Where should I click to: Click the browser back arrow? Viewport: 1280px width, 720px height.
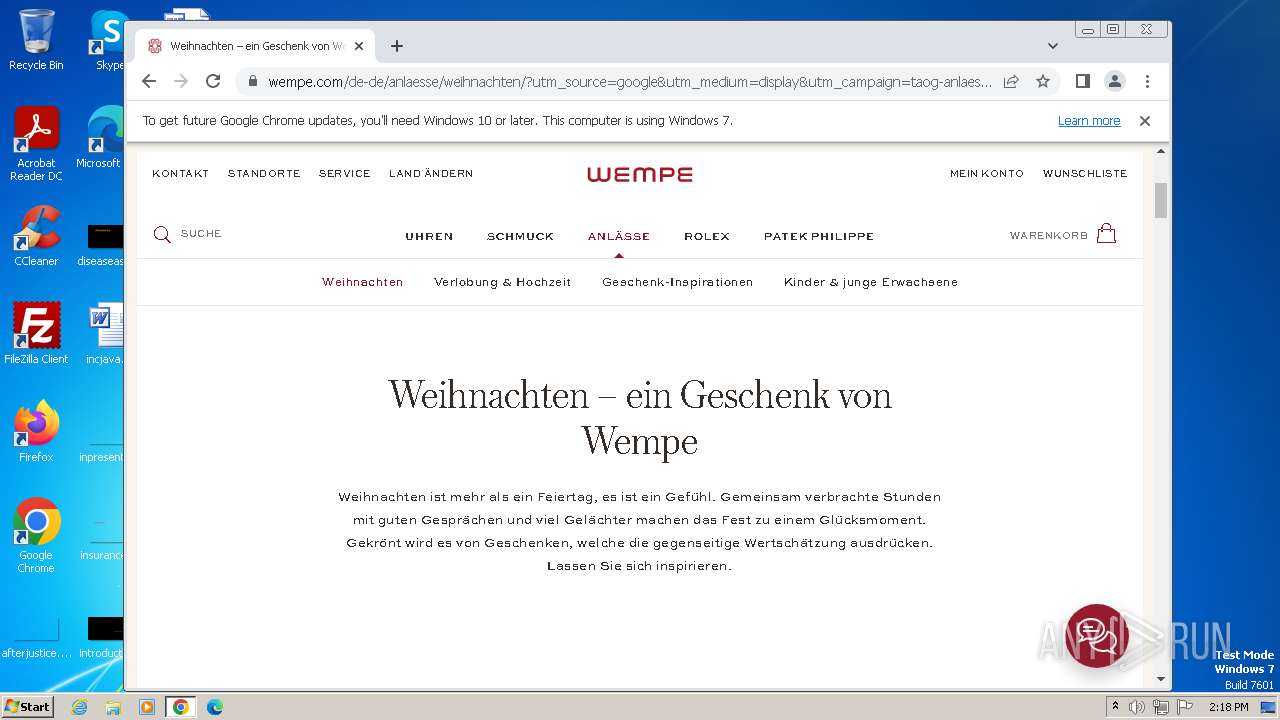[149, 81]
